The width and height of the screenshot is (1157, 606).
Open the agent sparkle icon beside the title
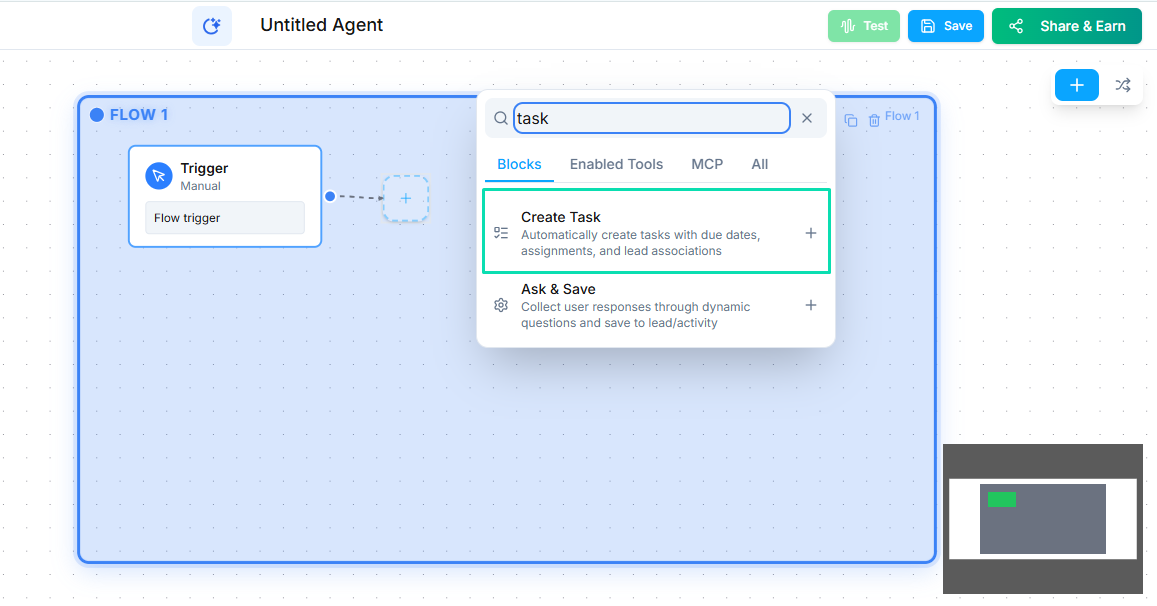(211, 25)
